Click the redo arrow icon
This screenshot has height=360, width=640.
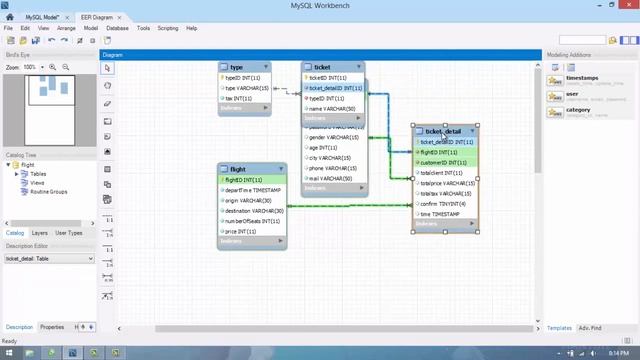64,40
